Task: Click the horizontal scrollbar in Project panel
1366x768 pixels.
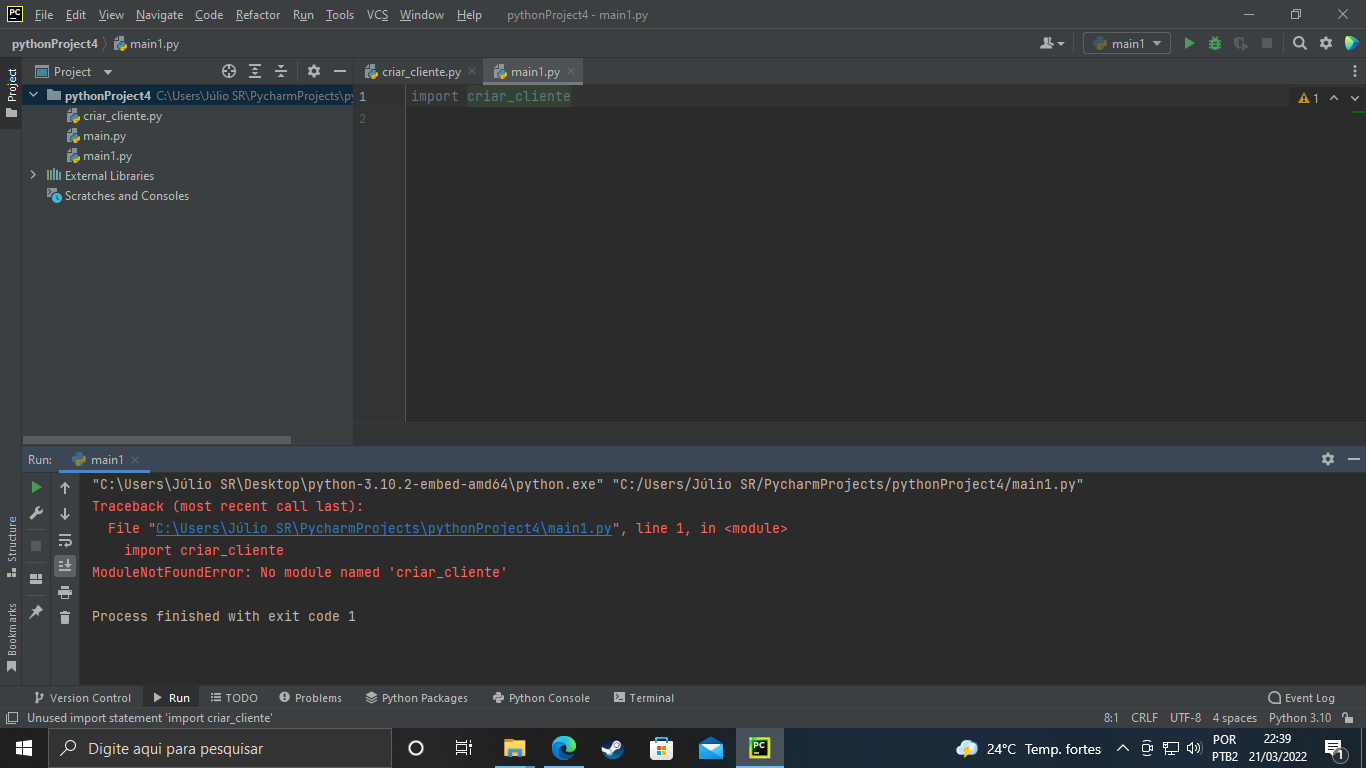Action: click(157, 439)
